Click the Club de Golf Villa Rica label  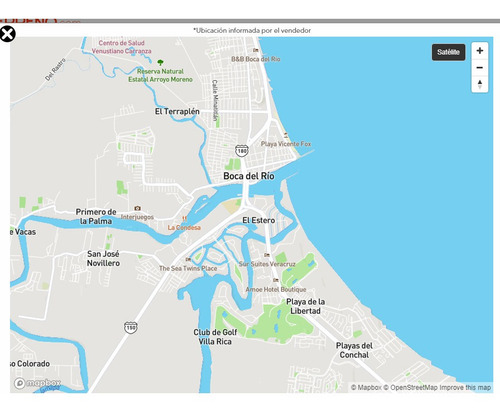215,337
